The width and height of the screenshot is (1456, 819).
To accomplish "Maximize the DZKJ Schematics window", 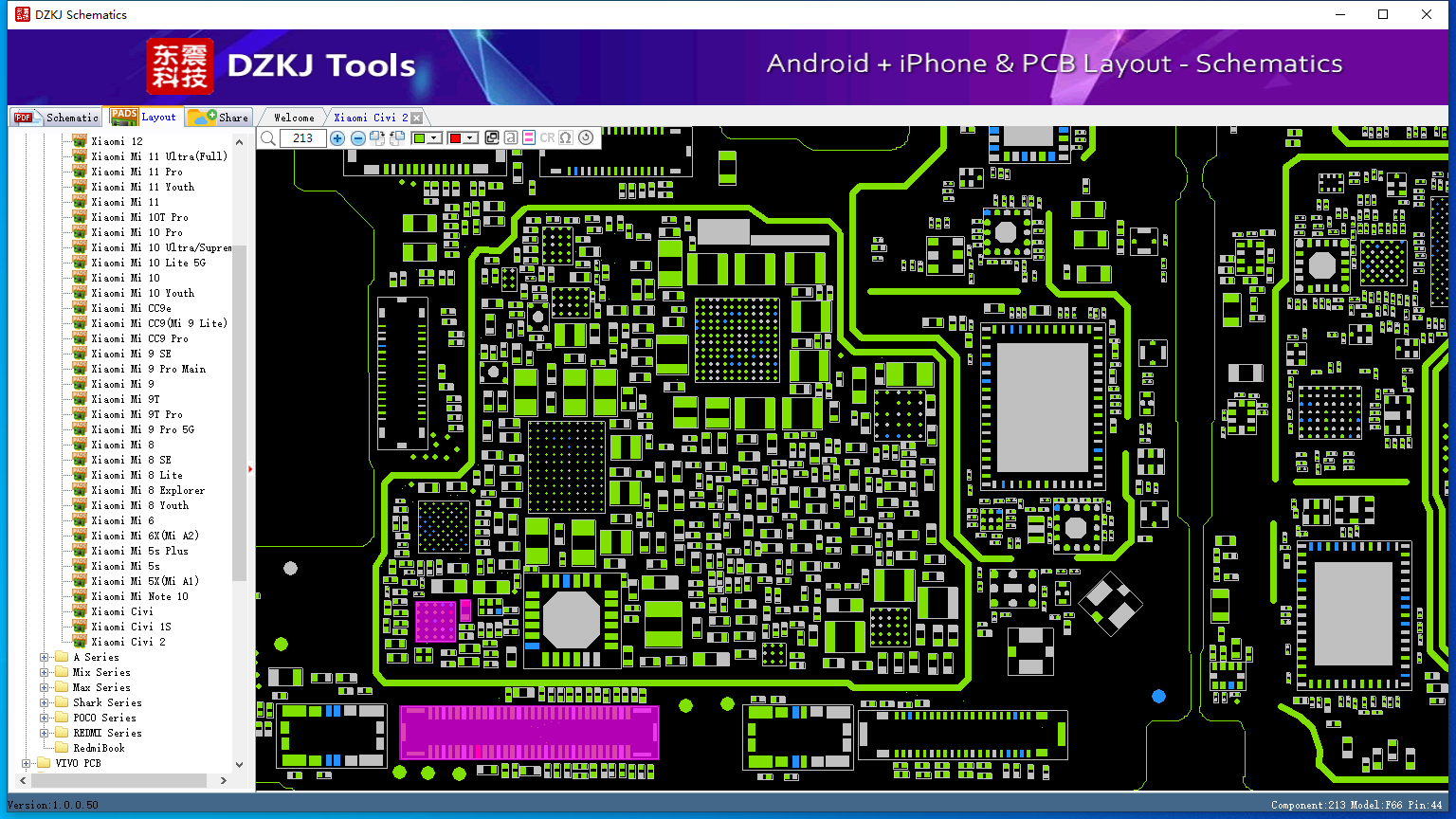I will point(1383,14).
